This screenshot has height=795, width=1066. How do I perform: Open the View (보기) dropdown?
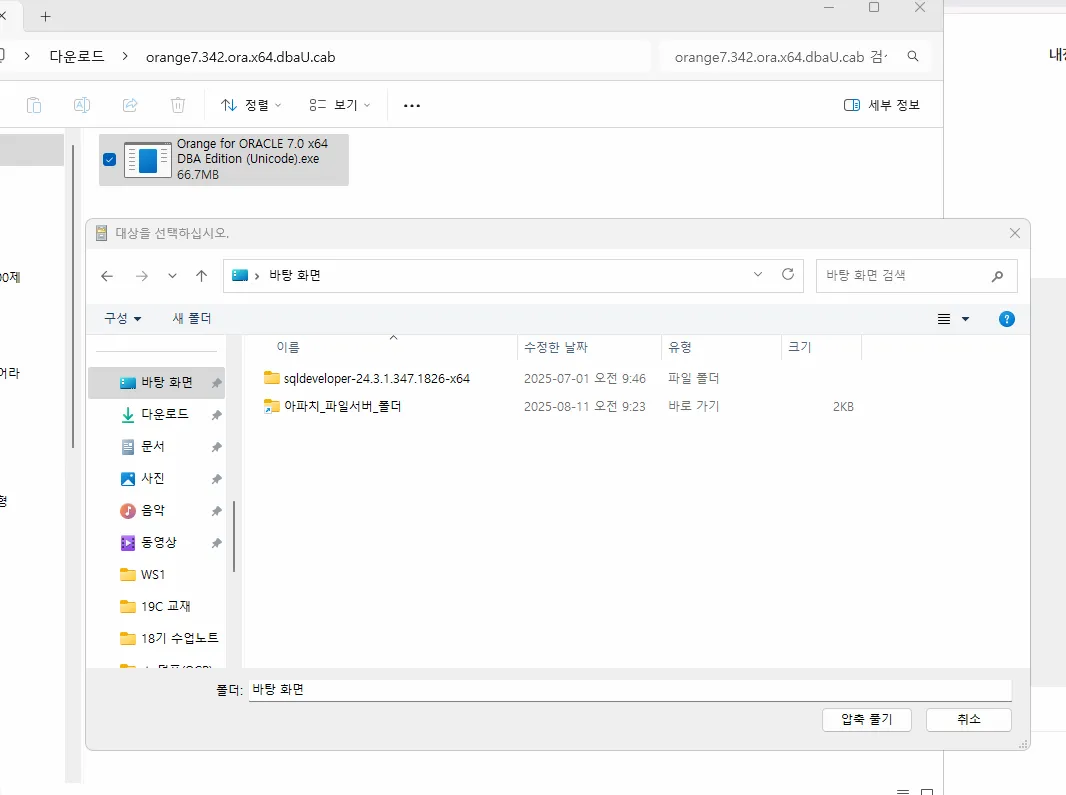coord(340,105)
